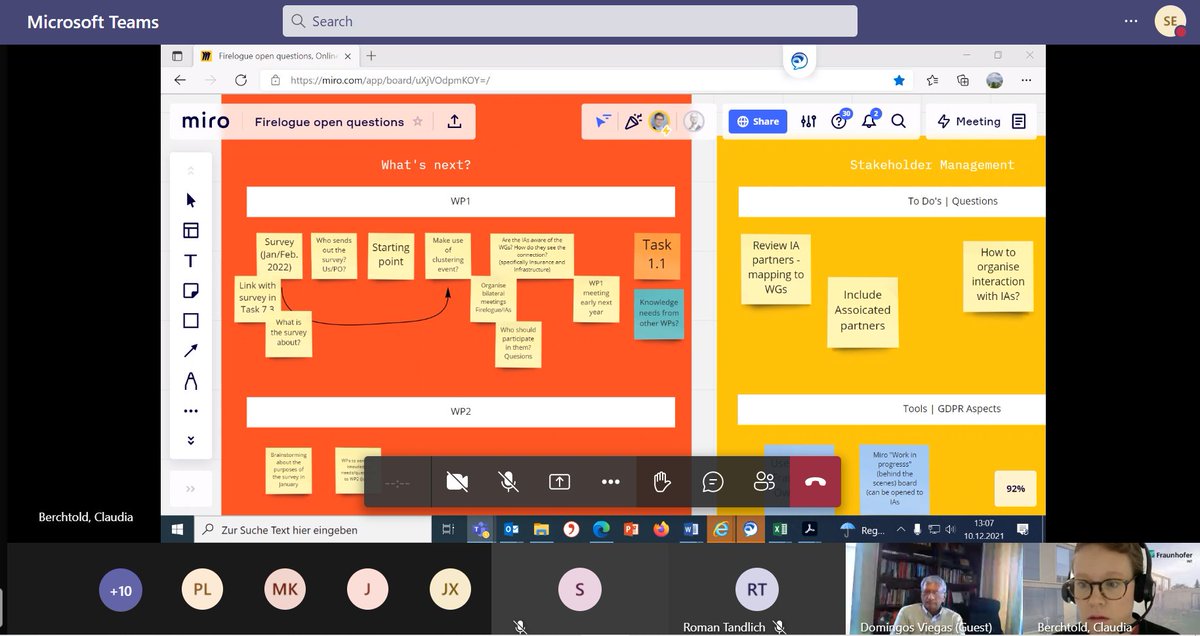The height and width of the screenshot is (636, 1200).
Task: Expand the Miro frames panel double arrow
Action: (191, 489)
